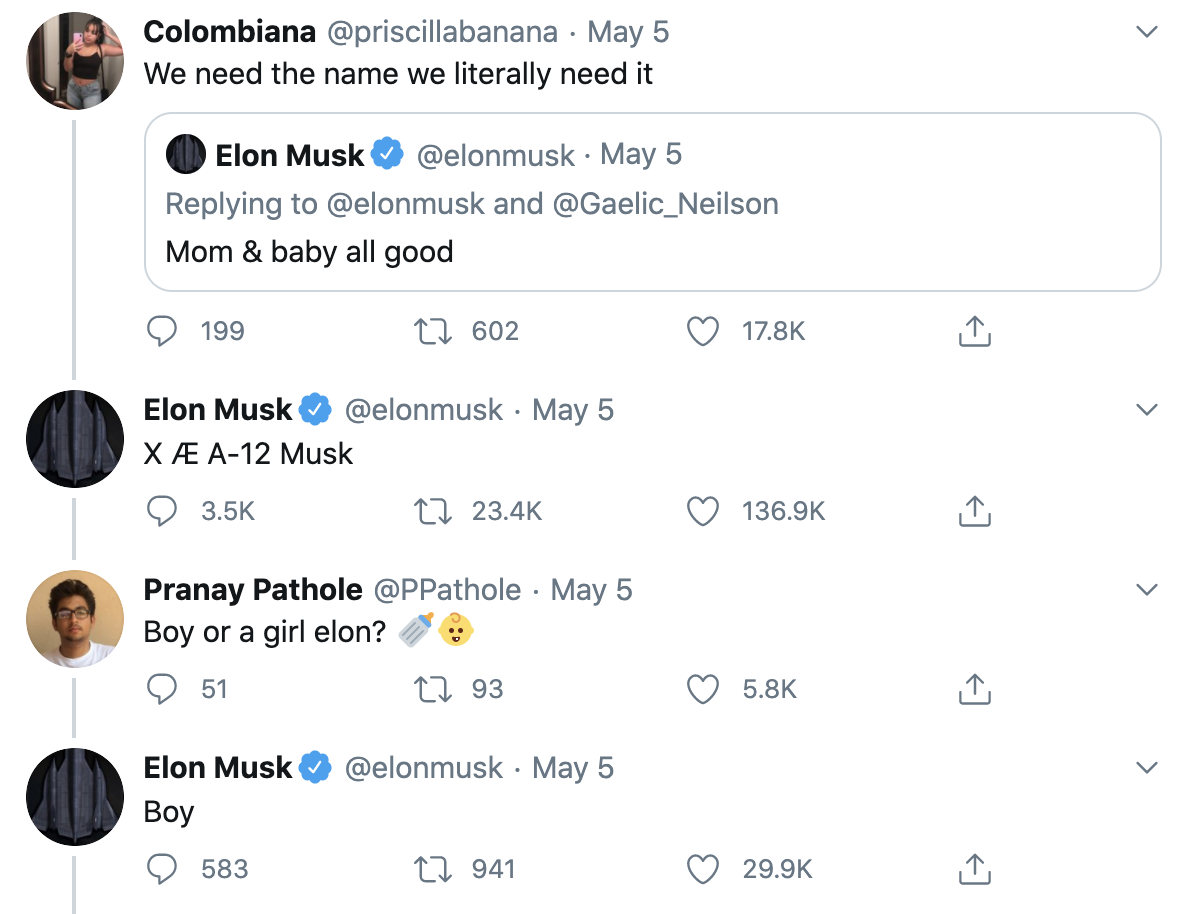
Task: Reply to the X Æ A-12 Musk tweet
Action: click(x=163, y=511)
